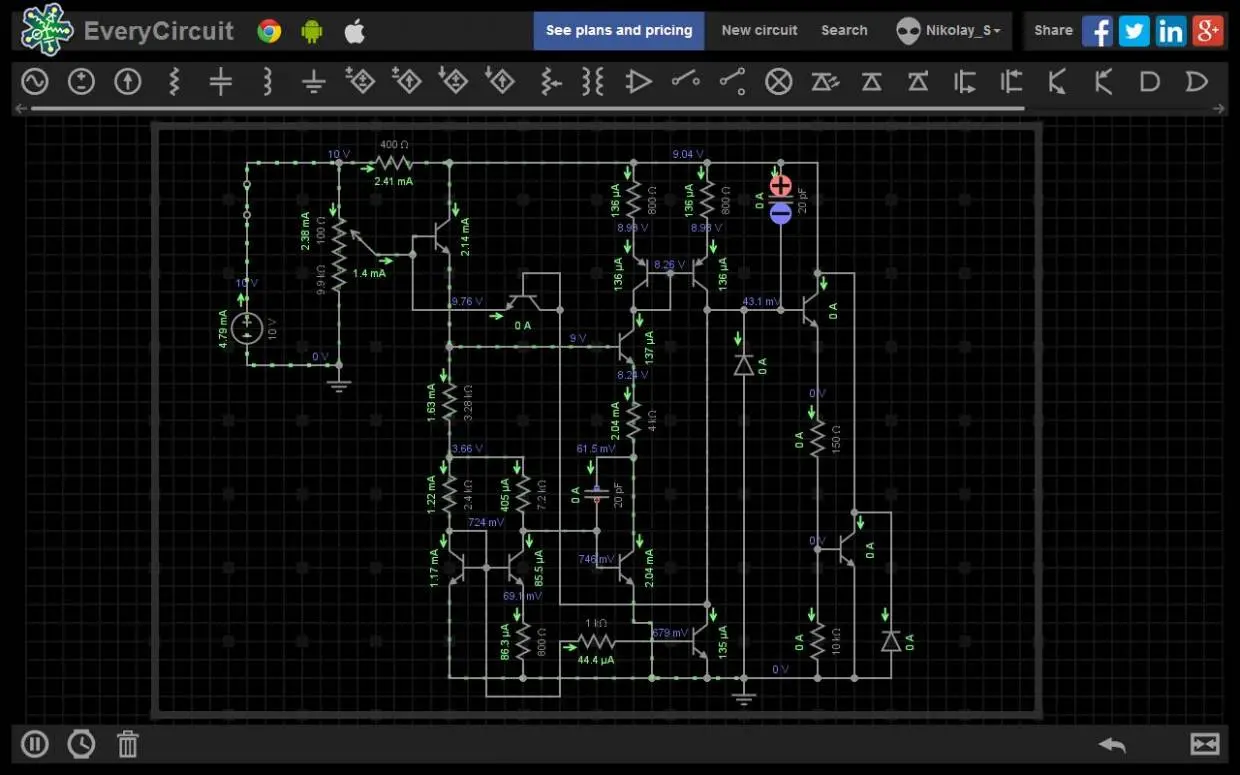This screenshot has width=1240, height=775.
Task: Select the AC voltage source component
Action: [35, 82]
